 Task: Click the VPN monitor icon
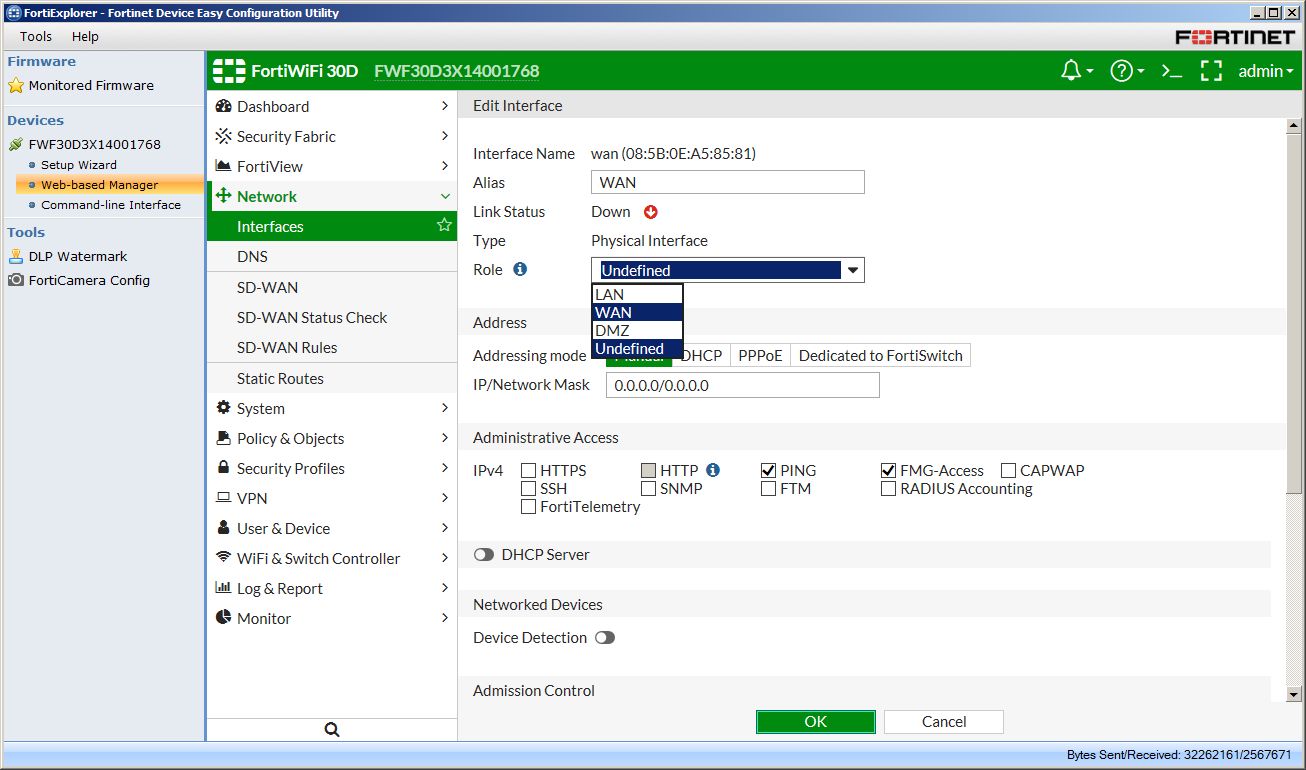point(224,498)
